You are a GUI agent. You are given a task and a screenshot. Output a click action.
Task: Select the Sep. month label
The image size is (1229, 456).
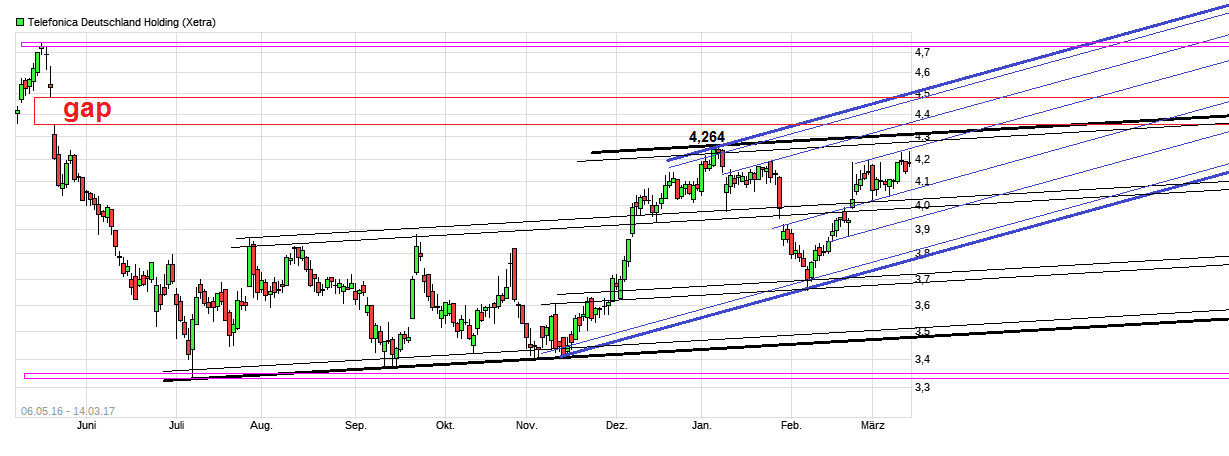click(356, 426)
